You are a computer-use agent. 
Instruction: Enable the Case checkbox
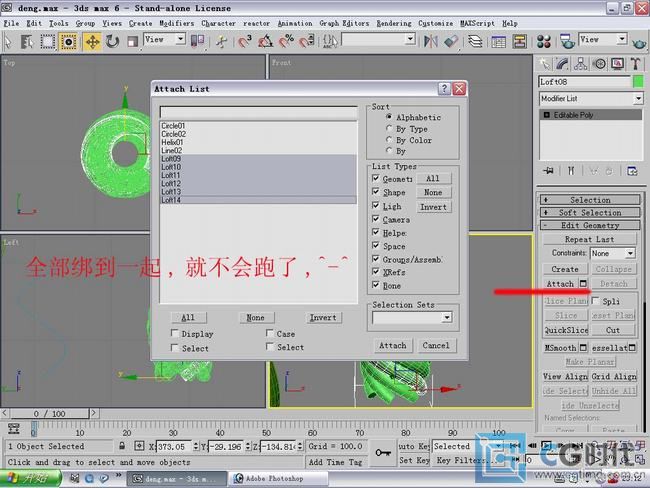[270, 333]
